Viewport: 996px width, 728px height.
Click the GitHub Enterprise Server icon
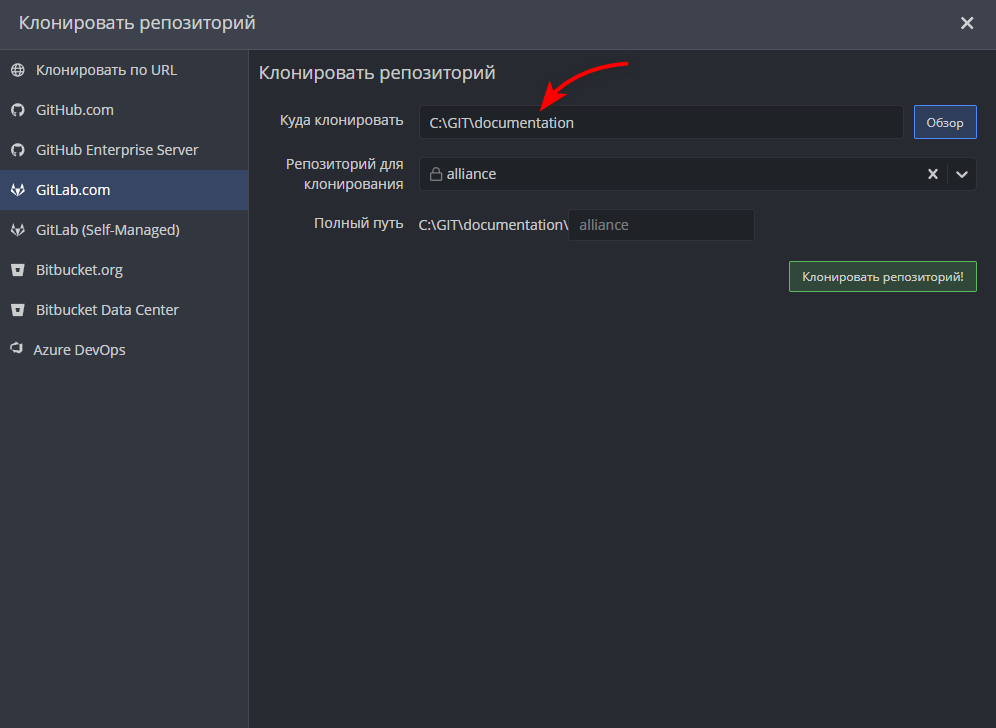pyautogui.click(x=16, y=149)
